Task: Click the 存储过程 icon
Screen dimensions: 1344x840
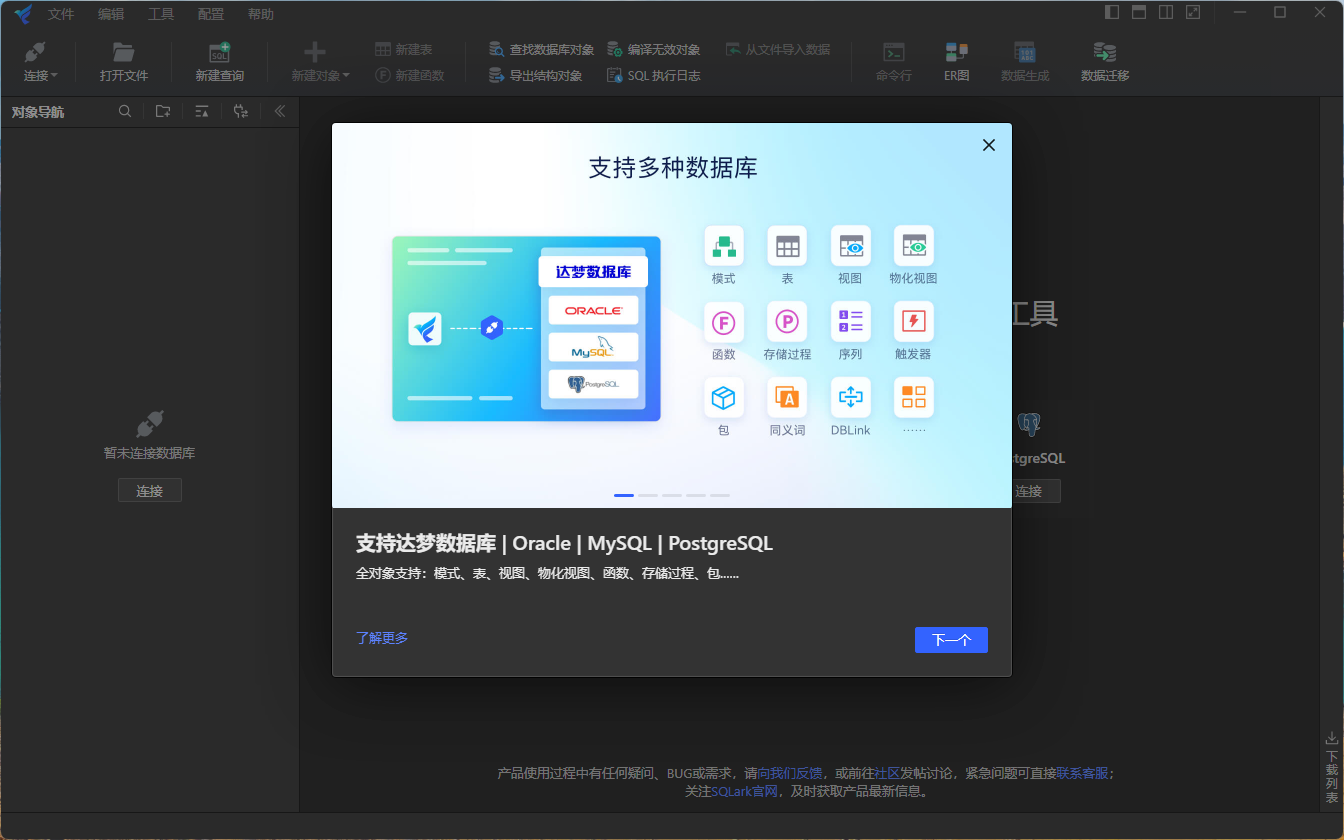Action: click(x=787, y=322)
